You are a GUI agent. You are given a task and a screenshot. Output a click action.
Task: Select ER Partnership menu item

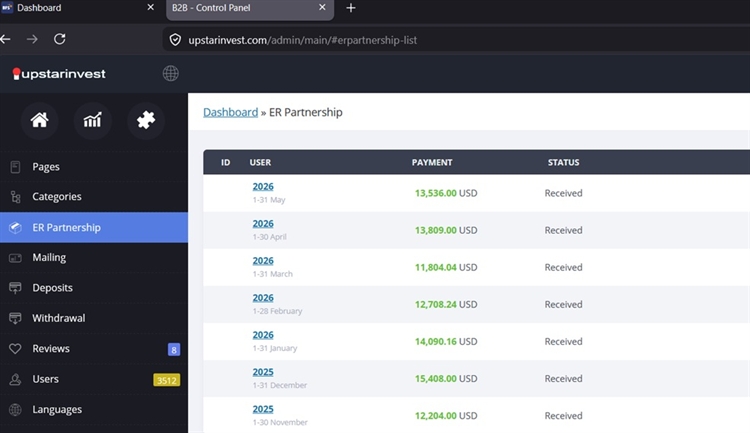[94, 227]
